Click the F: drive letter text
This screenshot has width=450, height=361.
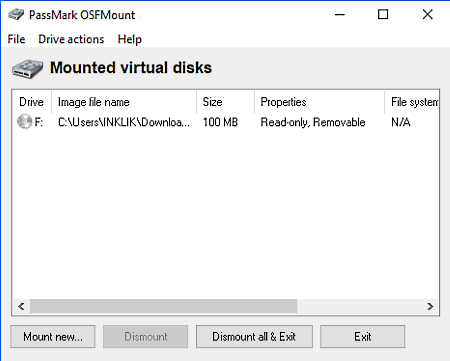click(39, 122)
